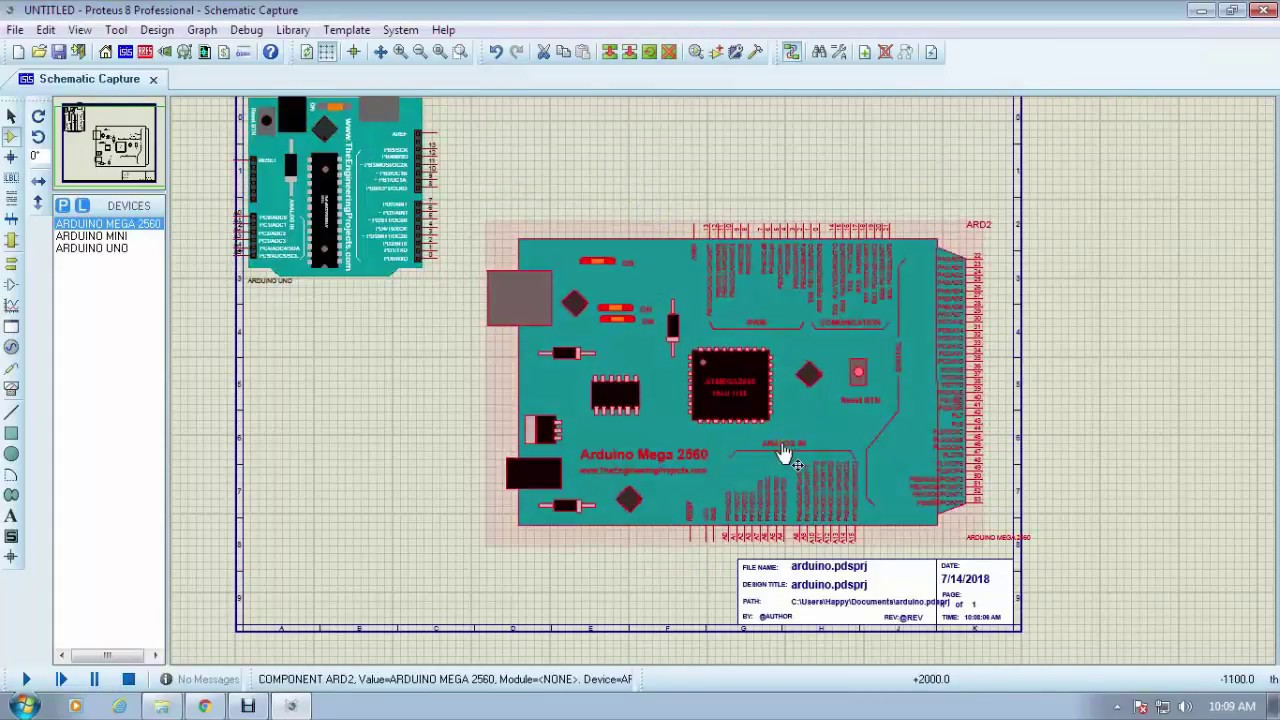
Task: Open the ISIS Schematic Capture toolbar icon
Action: [126, 52]
